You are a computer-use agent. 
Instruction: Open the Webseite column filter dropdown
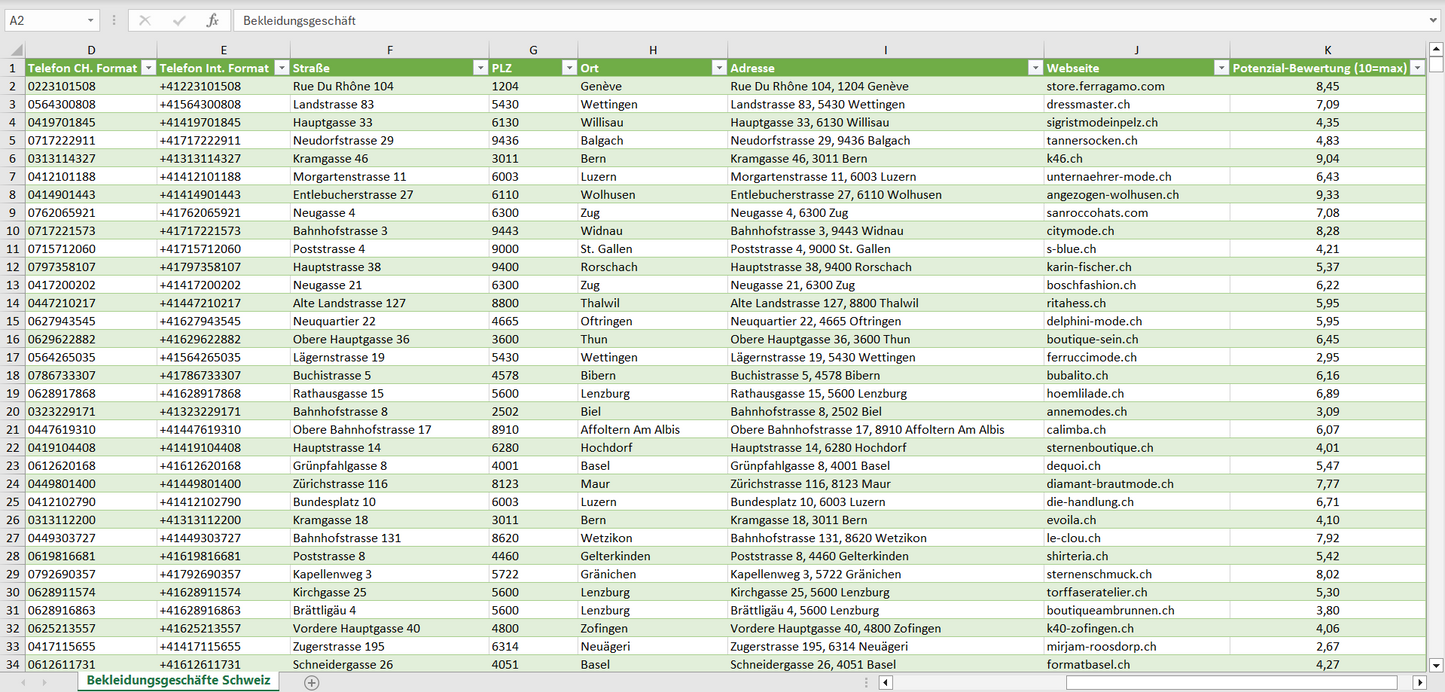click(1220, 68)
